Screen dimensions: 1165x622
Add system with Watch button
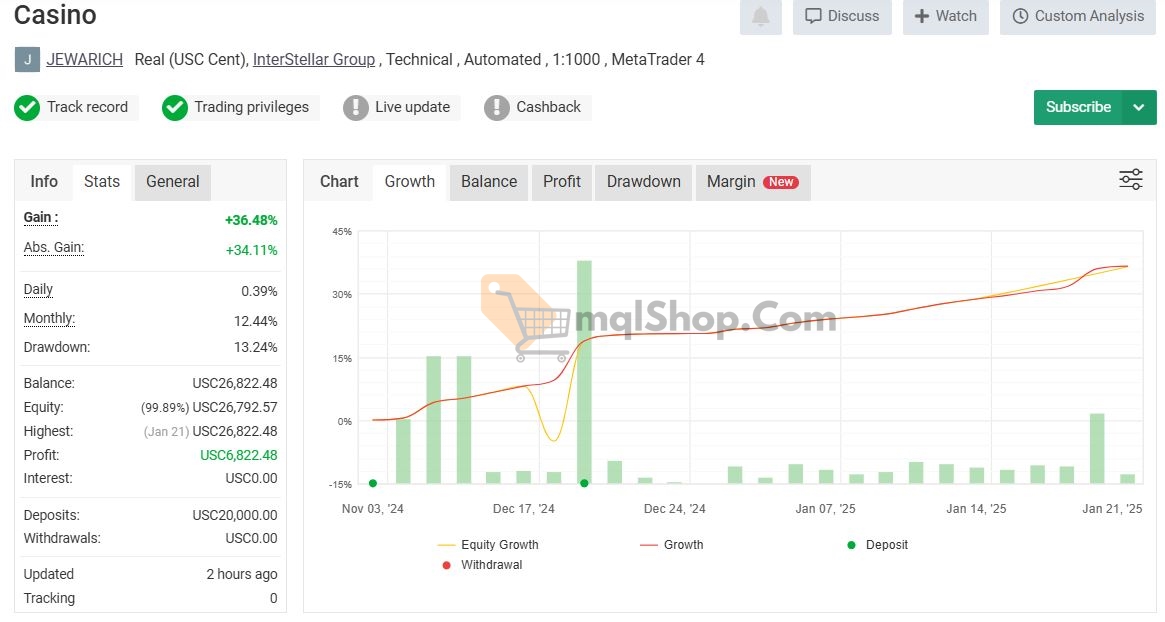point(945,16)
